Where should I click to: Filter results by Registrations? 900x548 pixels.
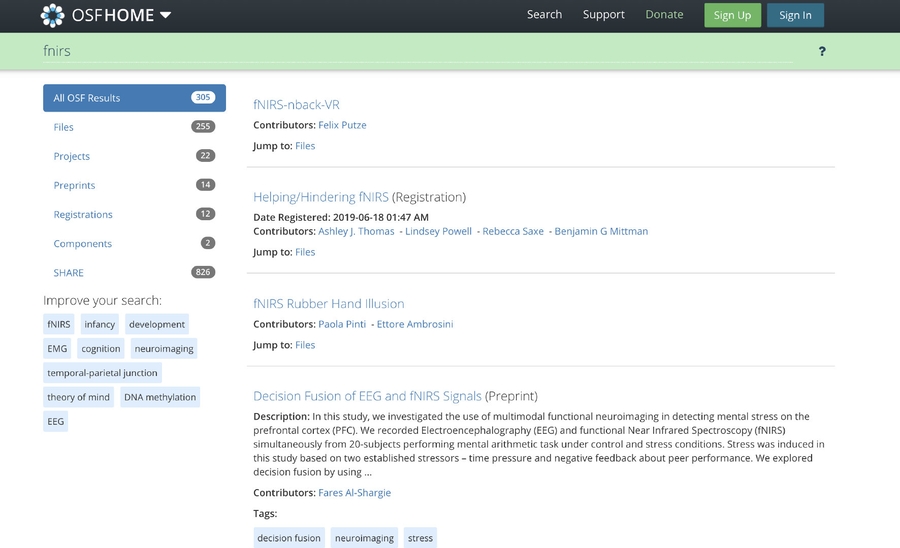coord(83,214)
